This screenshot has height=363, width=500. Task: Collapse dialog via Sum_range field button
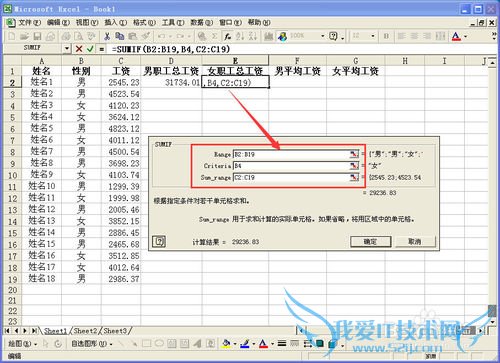354,177
